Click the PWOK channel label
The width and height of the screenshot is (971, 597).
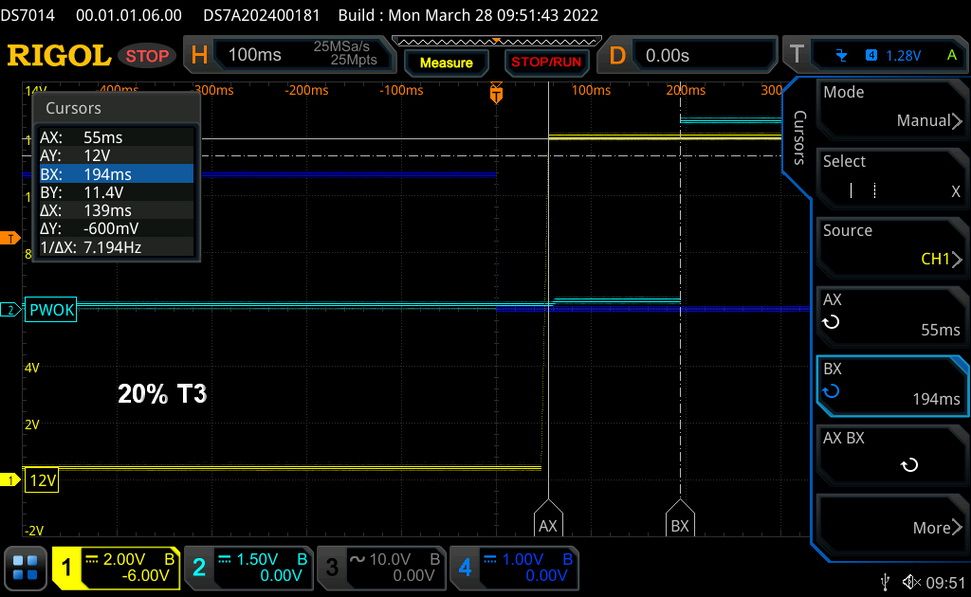51,310
